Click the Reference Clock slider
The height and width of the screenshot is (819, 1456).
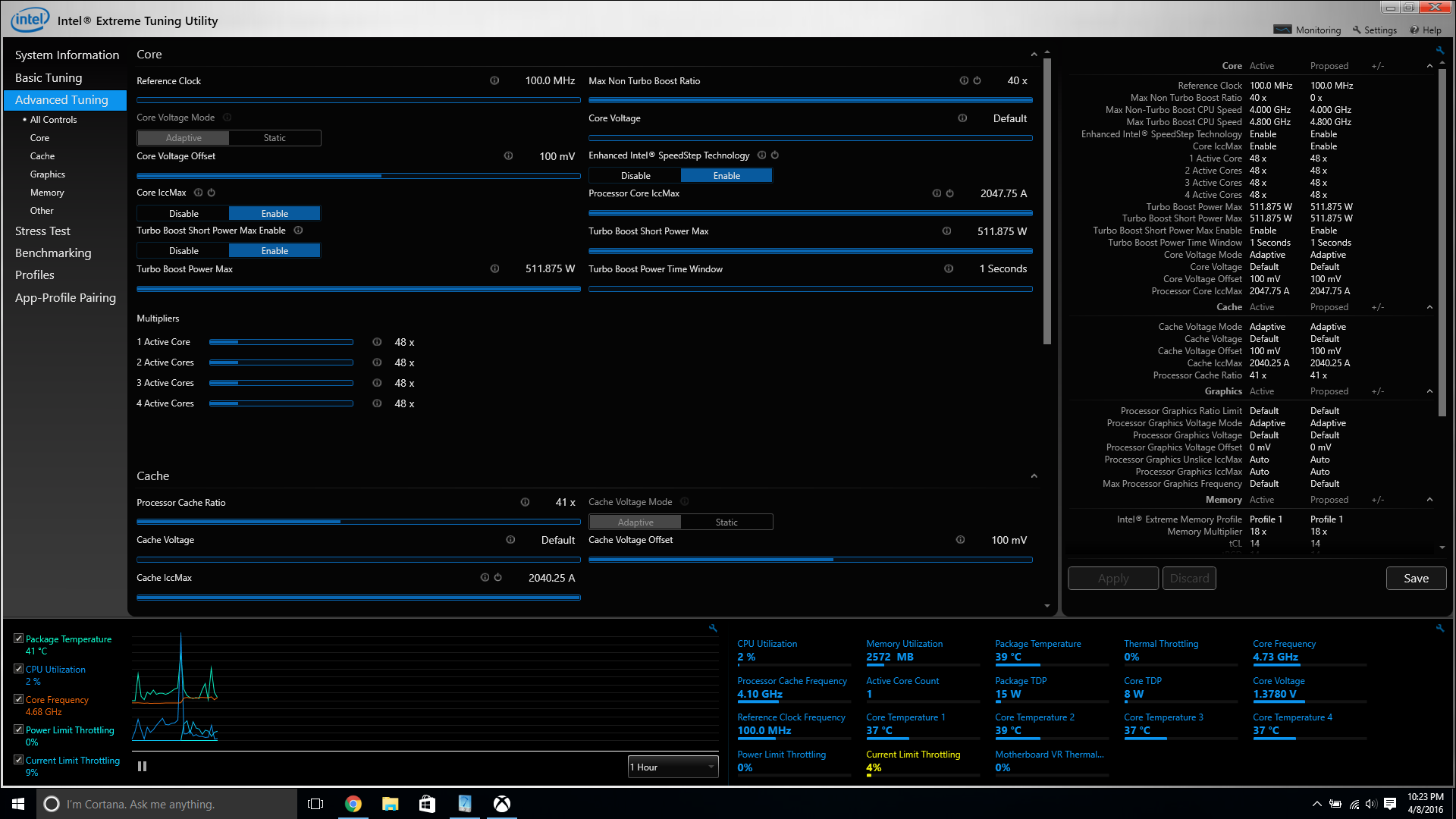pos(359,99)
